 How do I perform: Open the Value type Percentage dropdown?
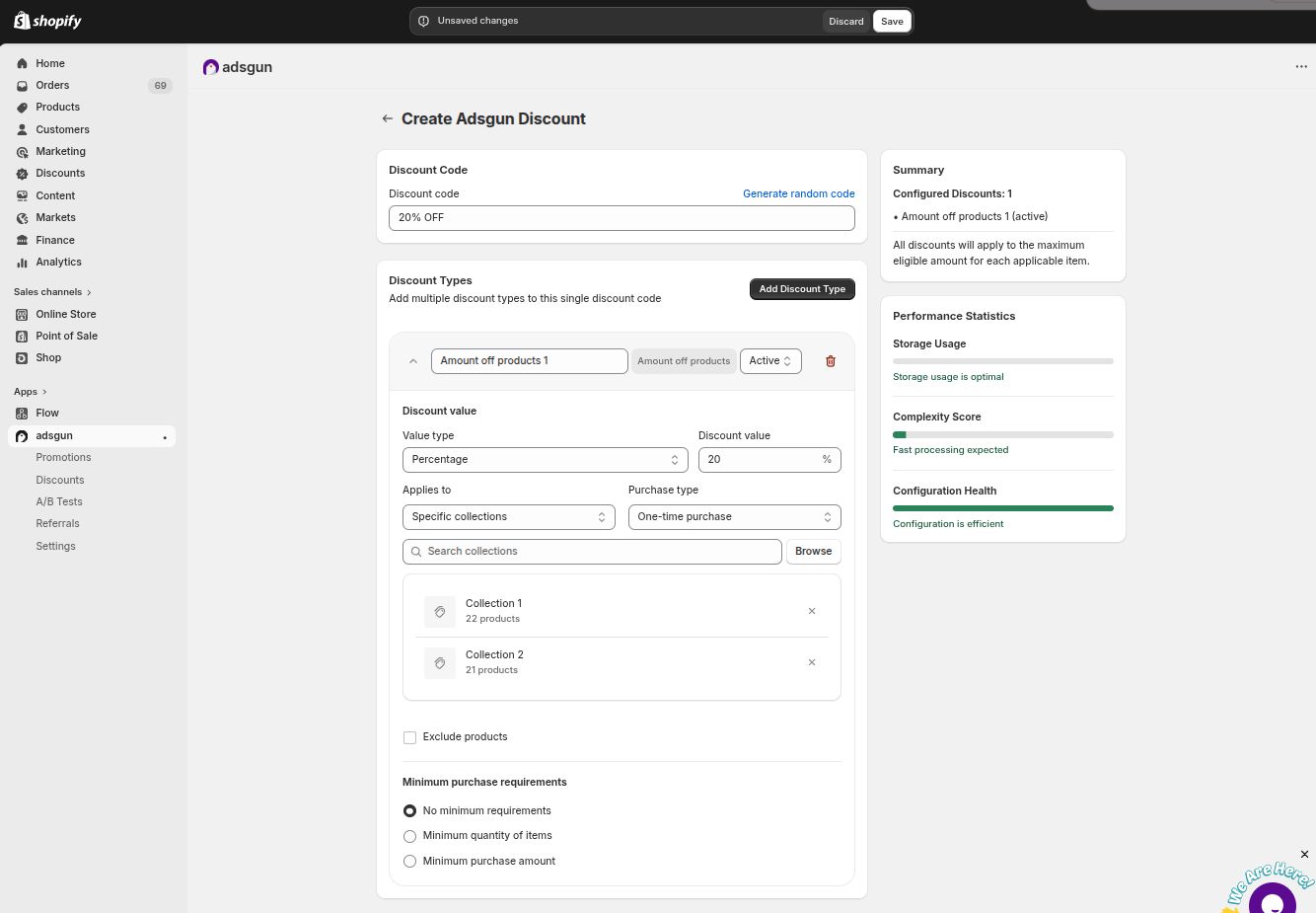pyautogui.click(x=545, y=460)
